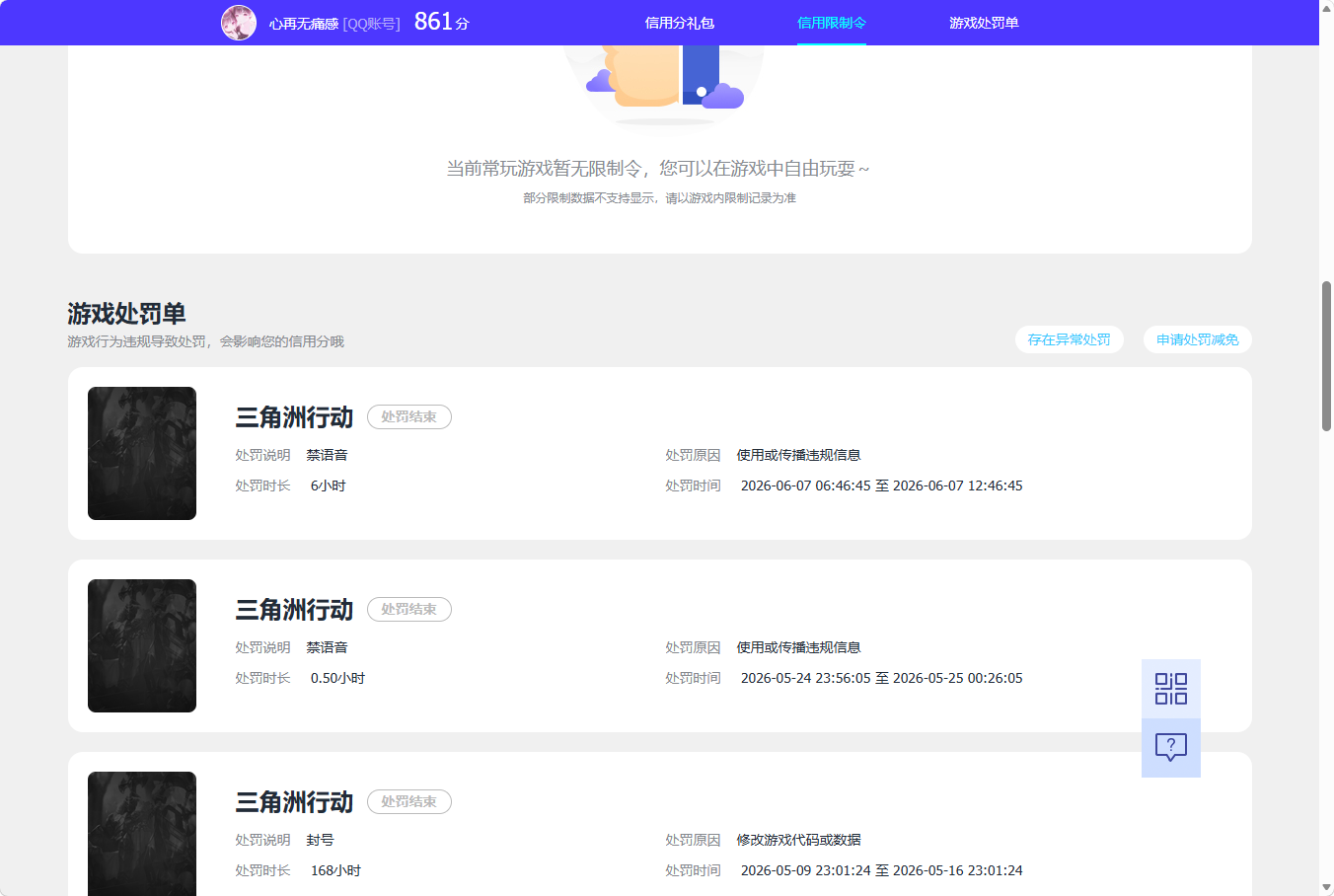Click the user avatar in the header
The image size is (1334, 896).
click(239, 23)
